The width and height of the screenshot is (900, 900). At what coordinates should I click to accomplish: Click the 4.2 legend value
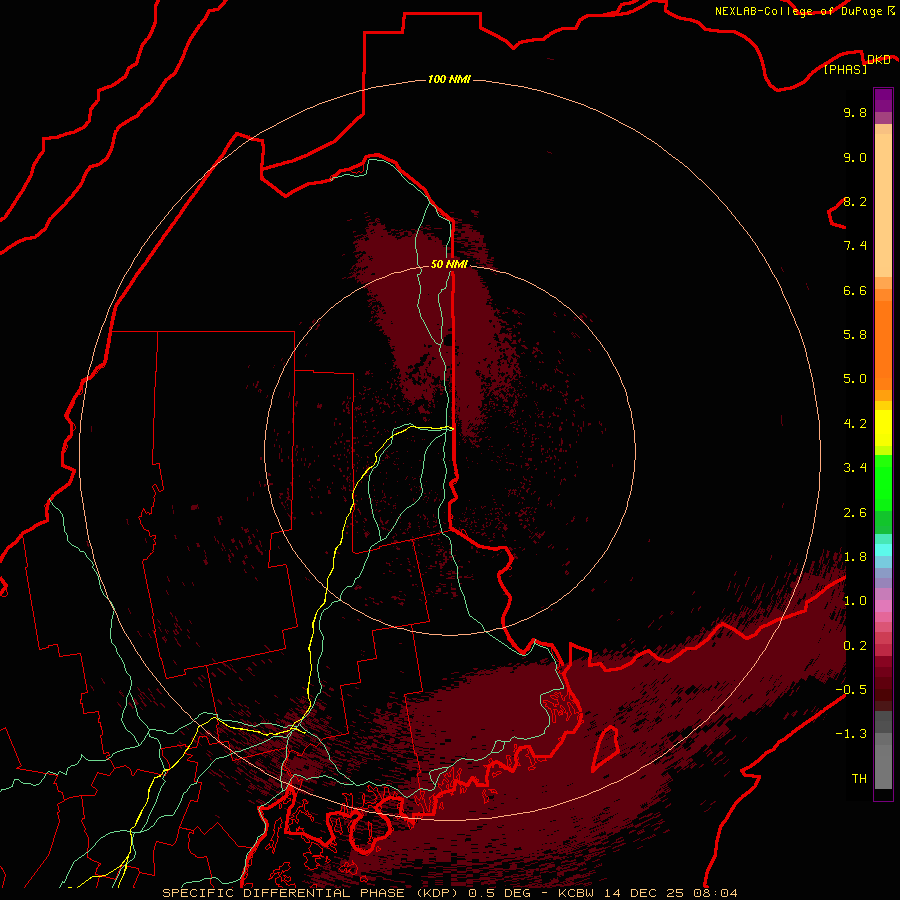855,424
